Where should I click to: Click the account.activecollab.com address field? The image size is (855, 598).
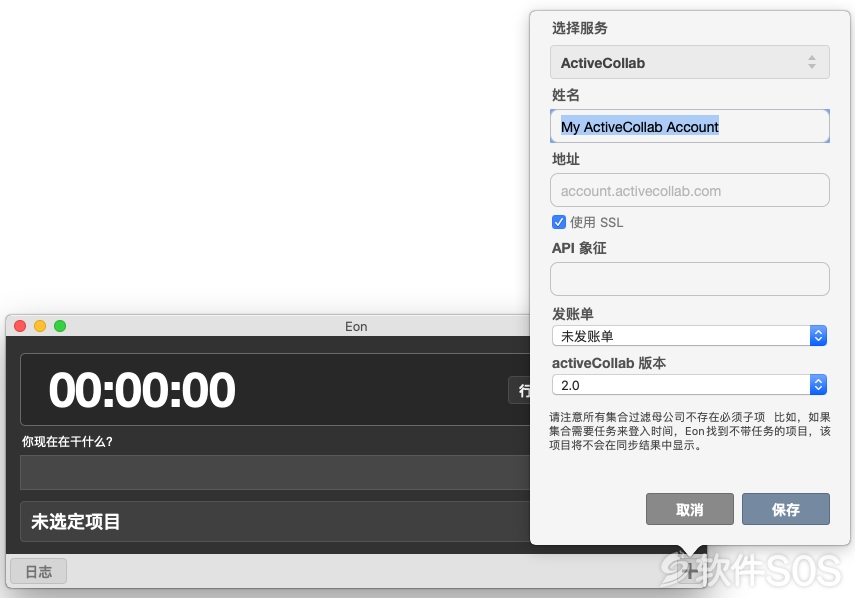tap(690, 190)
